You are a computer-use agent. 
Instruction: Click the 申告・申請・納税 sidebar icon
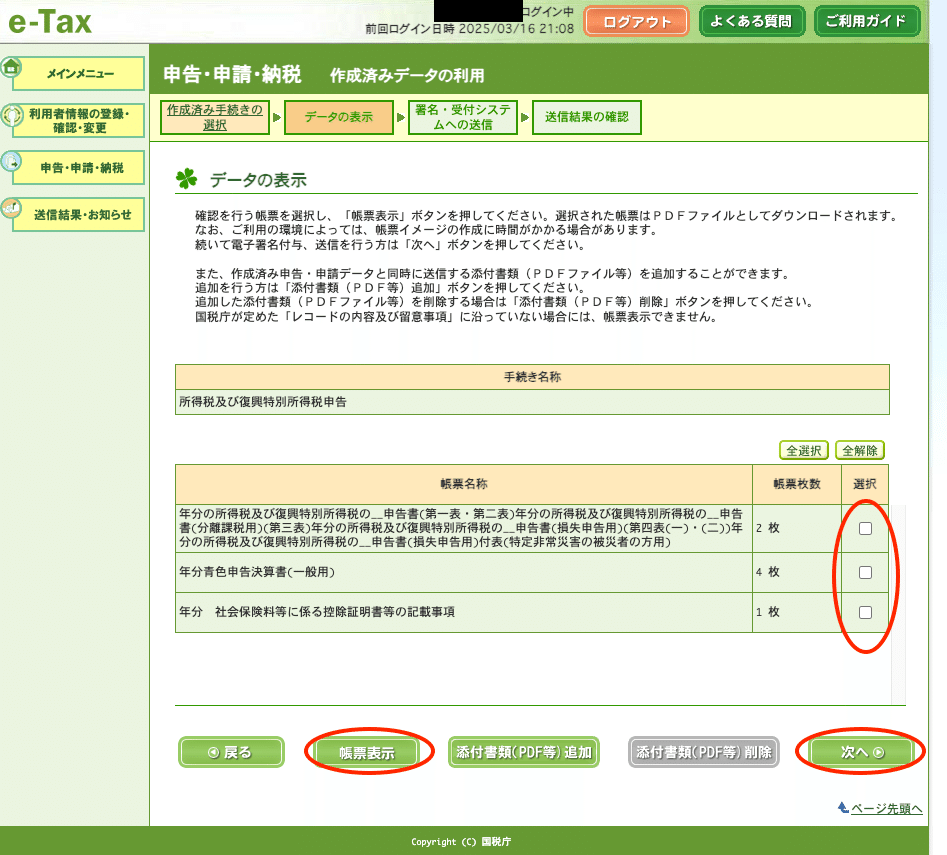click(10, 159)
